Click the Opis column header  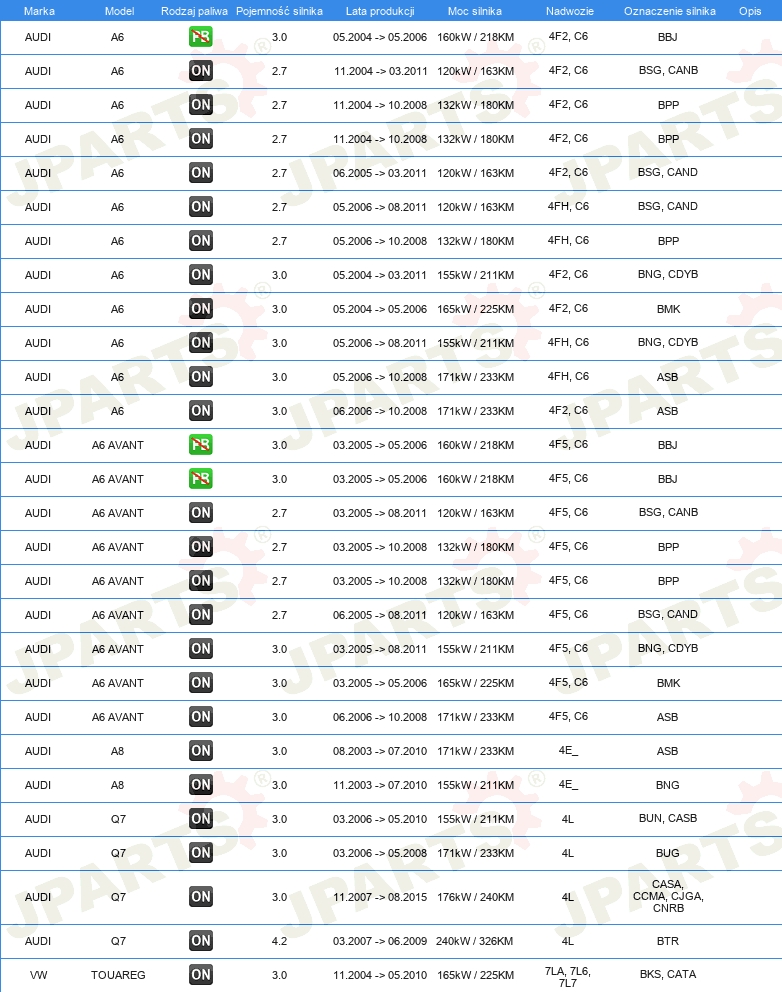point(750,11)
